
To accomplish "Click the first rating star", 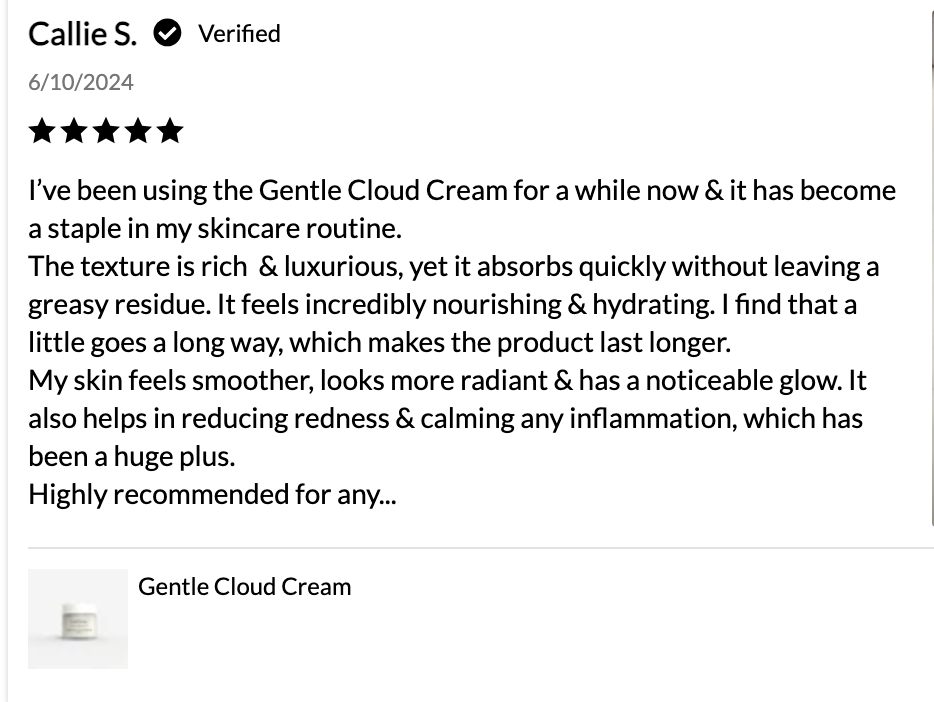I will point(42,131).
